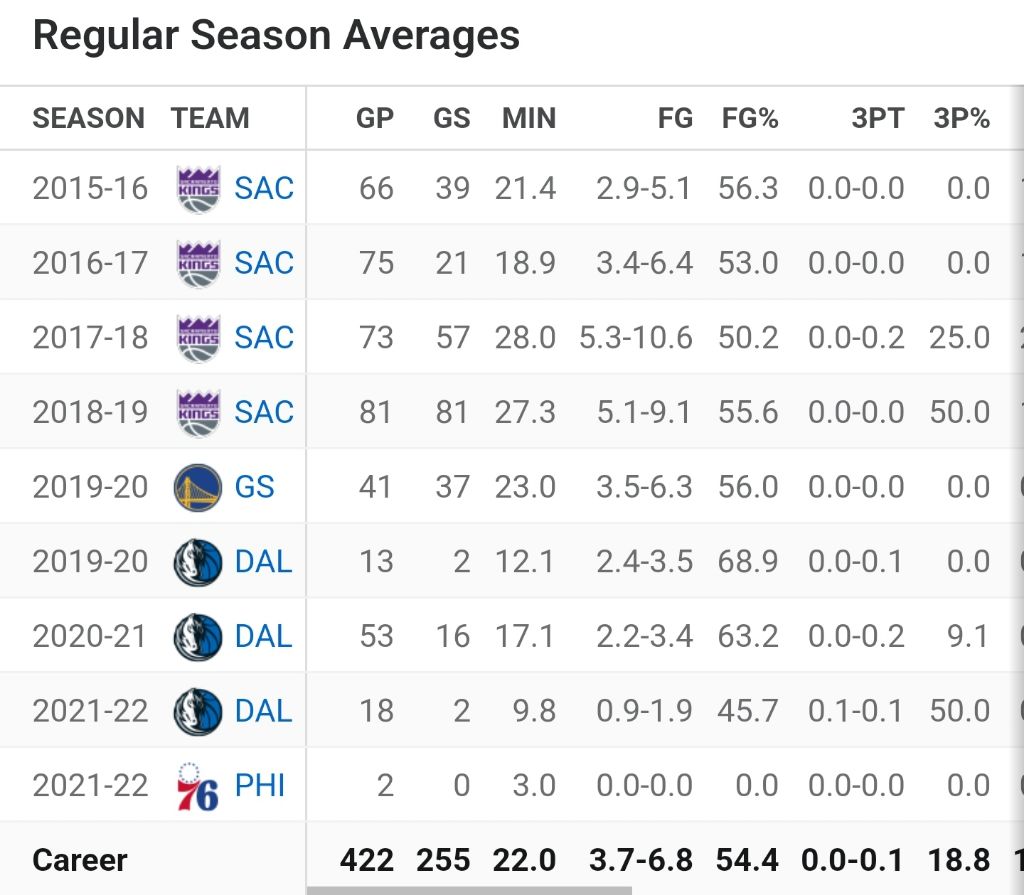Click the Mavericks logo for 2019-20 season
This screenshot has width=1024, height=895.
pos(197,561)
